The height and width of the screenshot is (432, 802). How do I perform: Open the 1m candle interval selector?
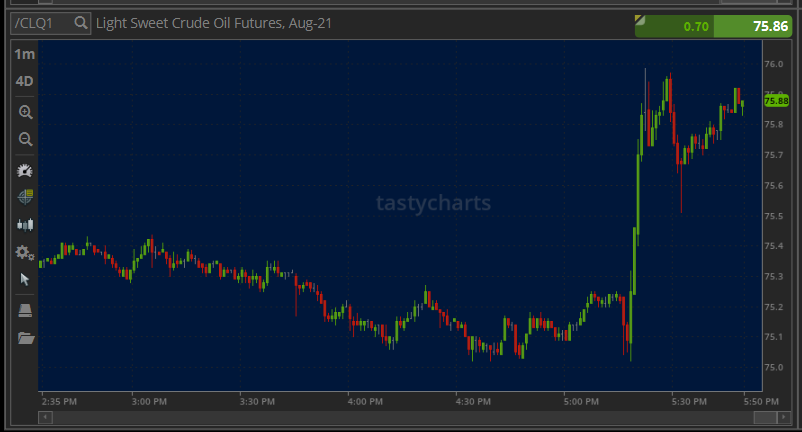click(24, 54)
